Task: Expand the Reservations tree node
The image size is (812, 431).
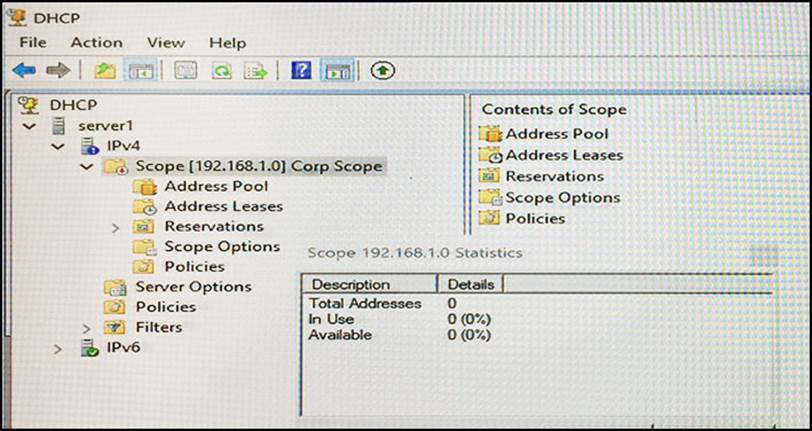Action: pyautogui.click(x=117, y=227)
